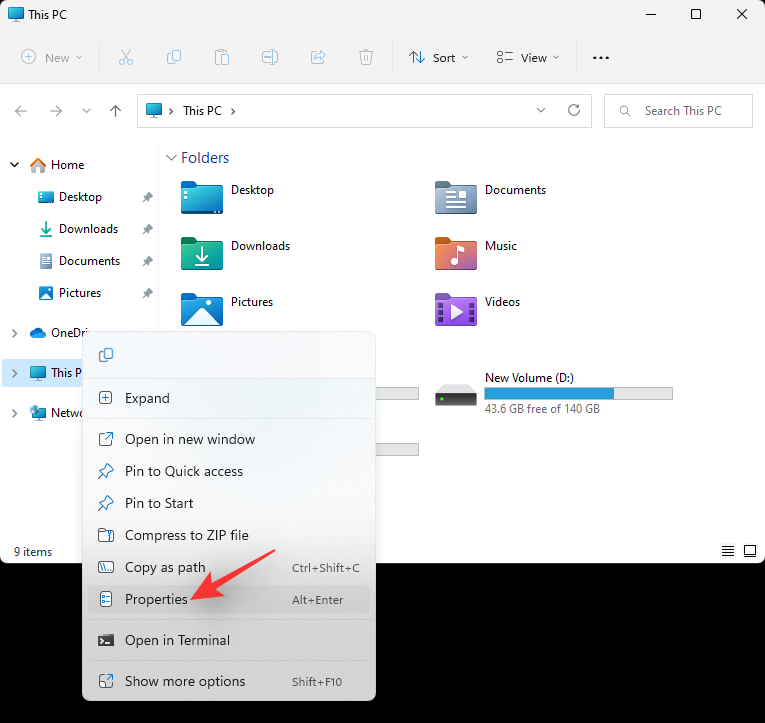The image size is (765, 723).
Task: Click the copy icon atop context menu
Action: tap(106, 355)
